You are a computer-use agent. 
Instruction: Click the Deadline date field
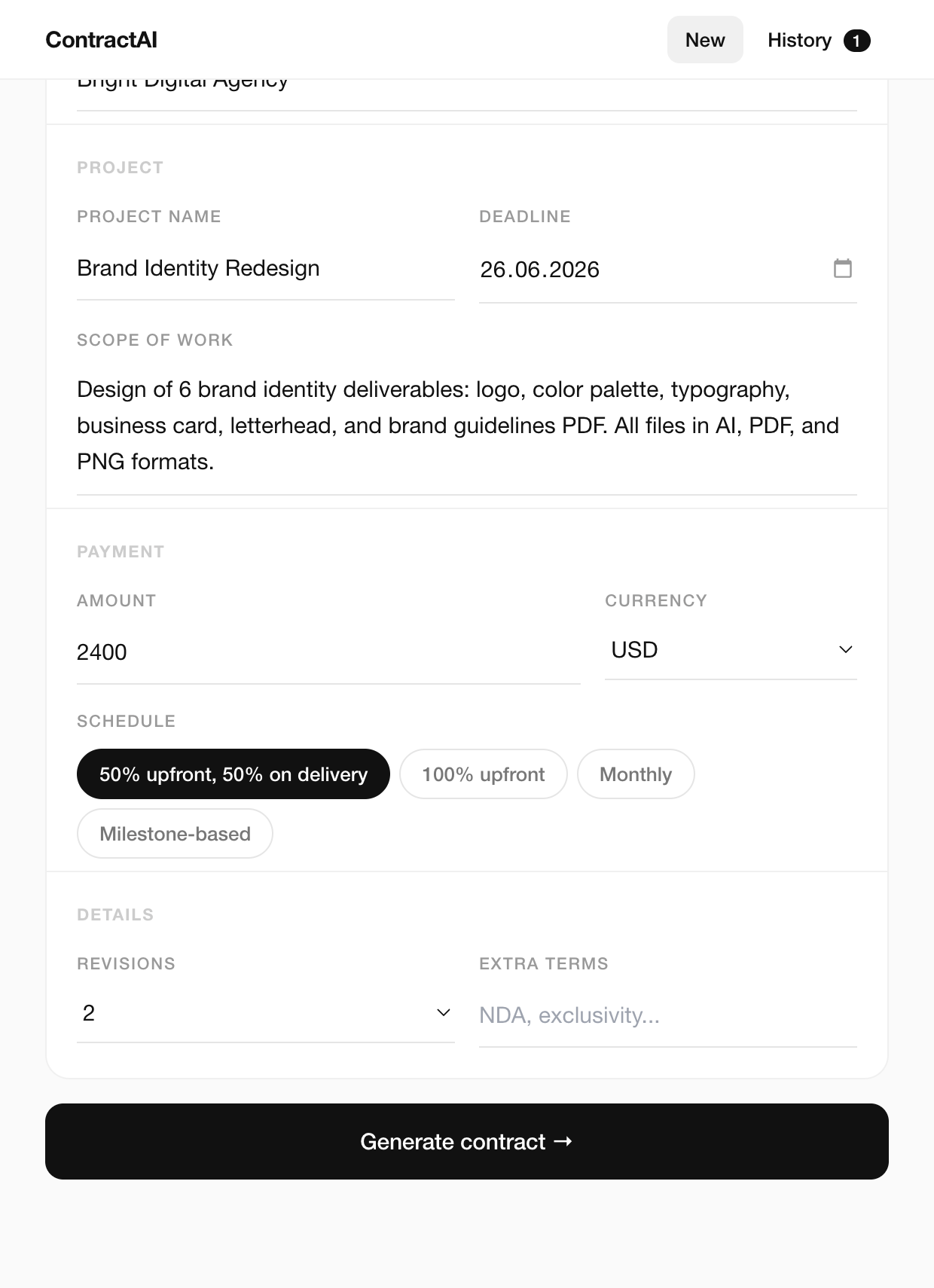[668, 270]
